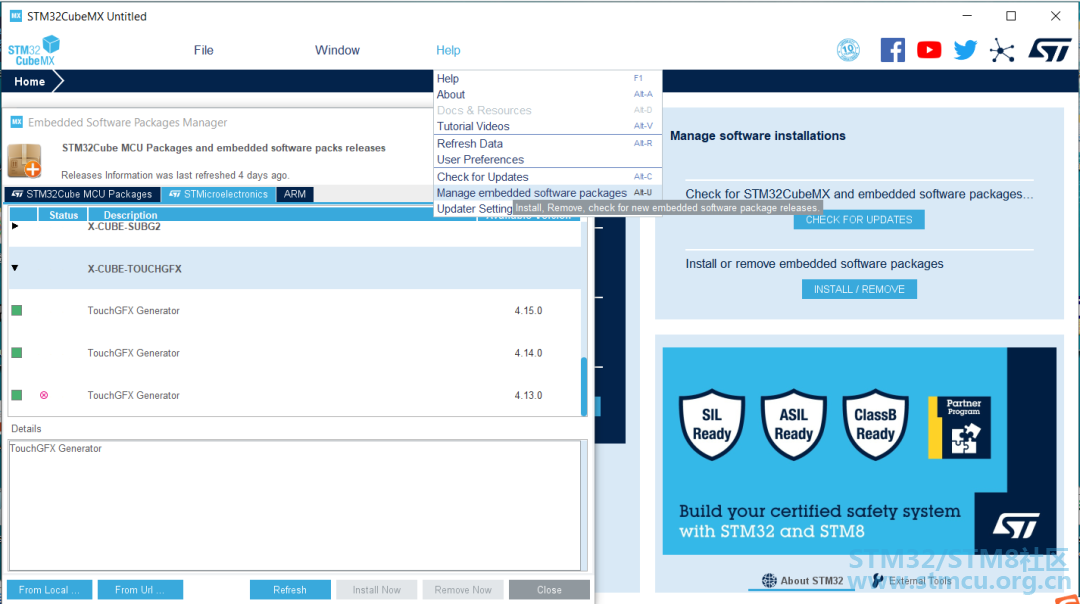Click the ClassB Ready shield badge

(875, 424)
